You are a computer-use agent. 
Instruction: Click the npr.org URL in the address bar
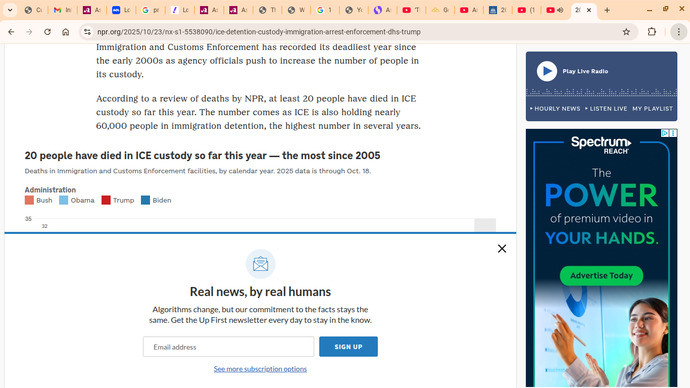pos(259,32)
